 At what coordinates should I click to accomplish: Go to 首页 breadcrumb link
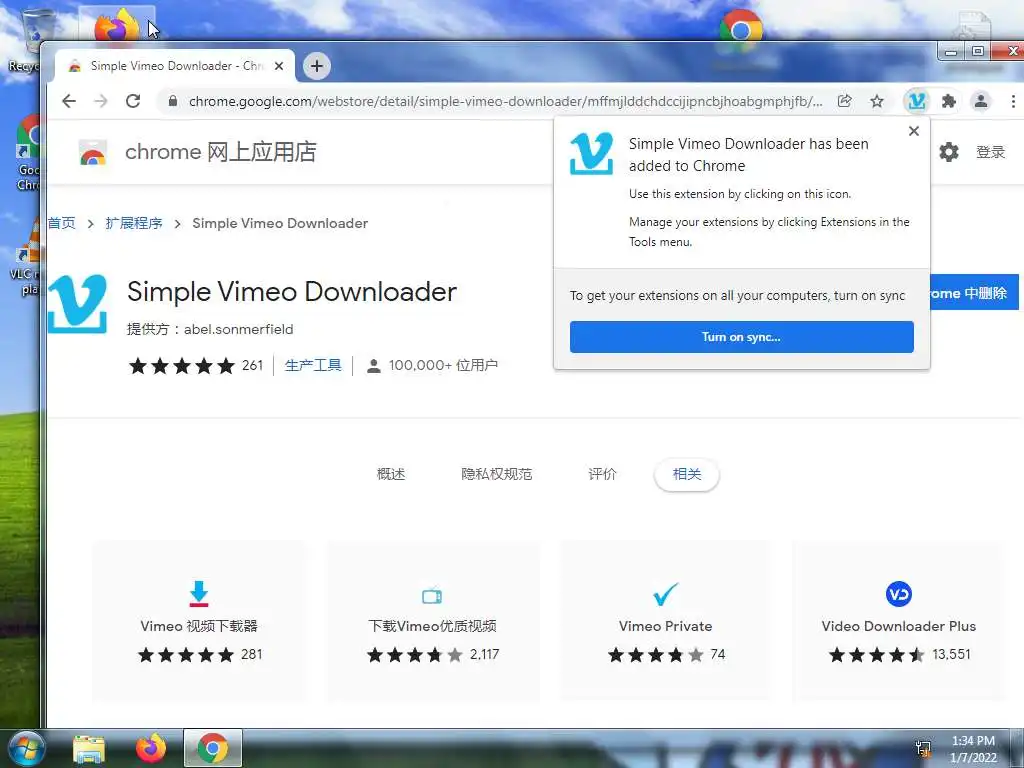(62, 223)
